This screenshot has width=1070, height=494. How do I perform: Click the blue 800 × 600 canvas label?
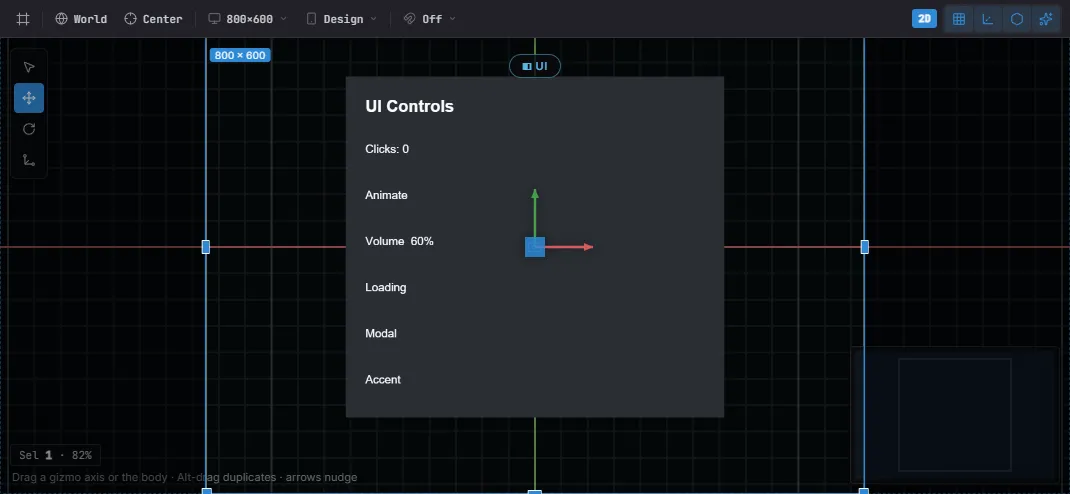tap(240, 55)
